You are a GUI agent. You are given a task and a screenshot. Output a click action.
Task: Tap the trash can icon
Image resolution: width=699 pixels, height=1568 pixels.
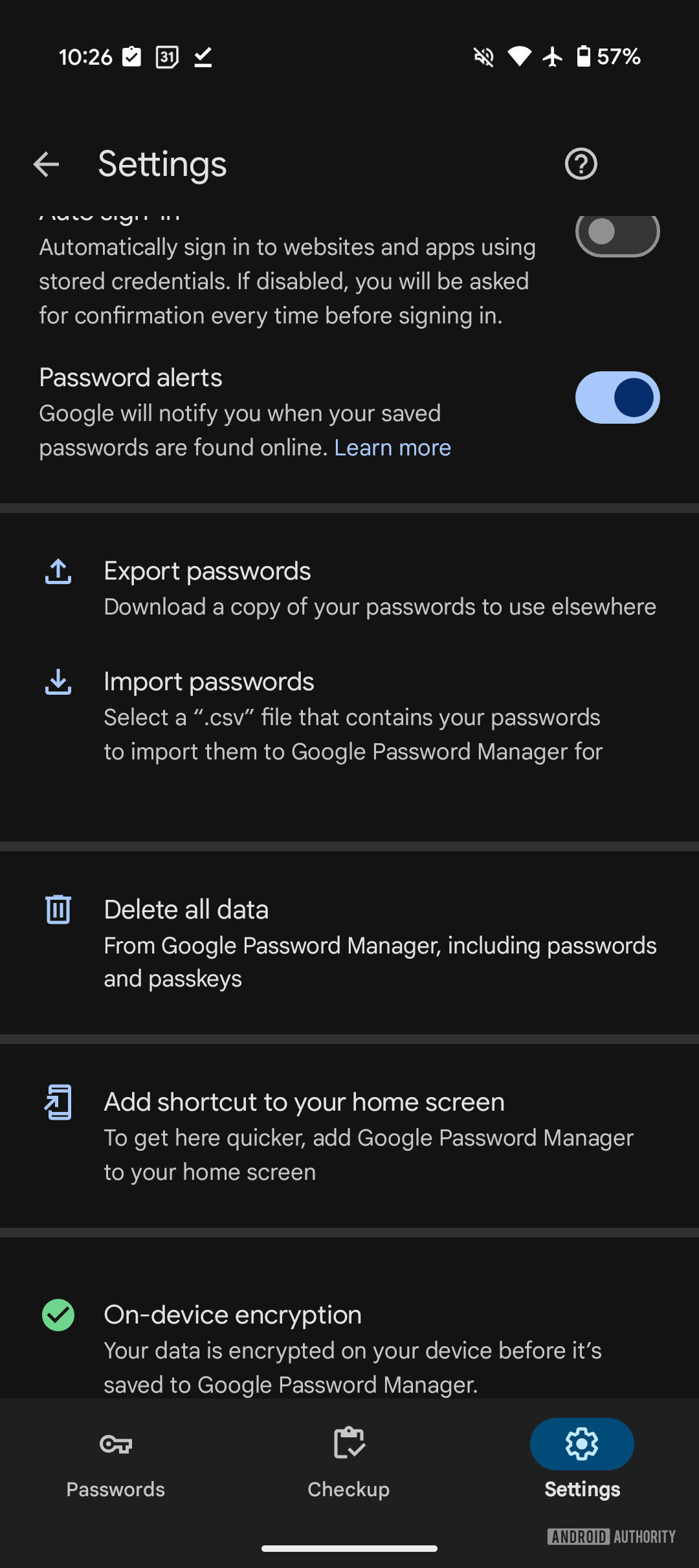point(58,909)
